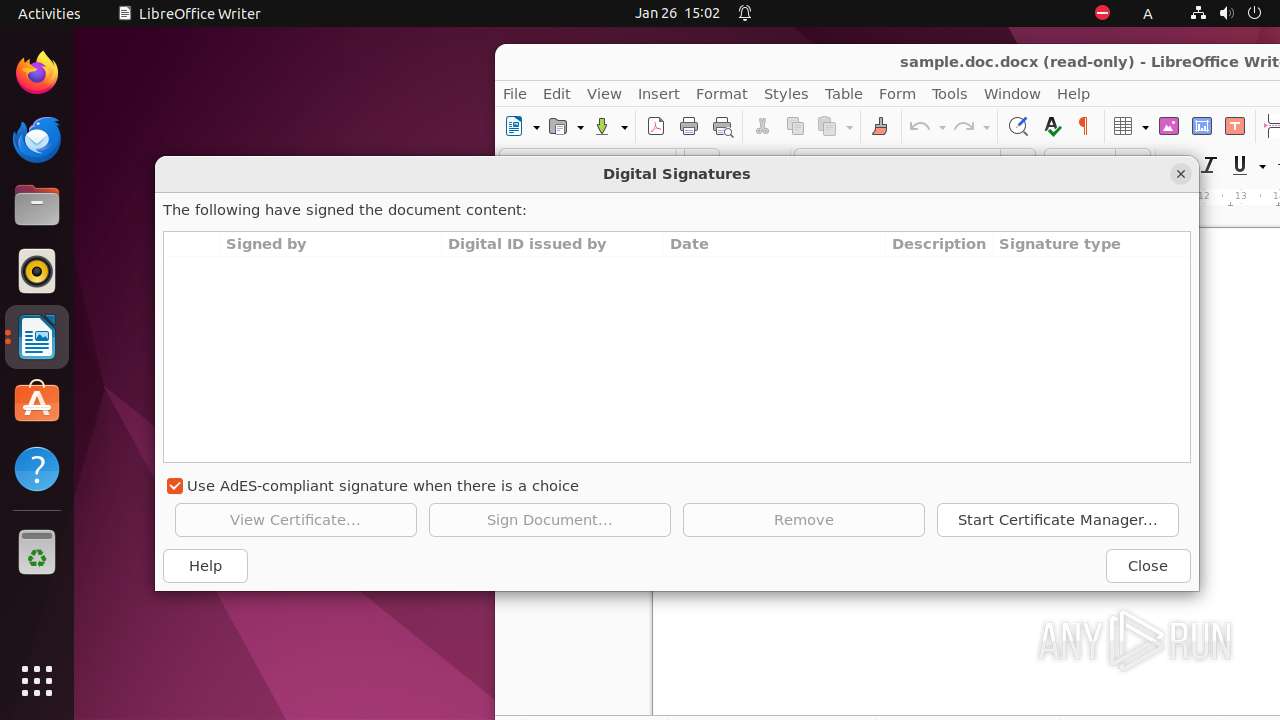Toggle Underline formatting button
Image resolution: width=1280 pixels, height=720 pixels.
[1240, 165]
